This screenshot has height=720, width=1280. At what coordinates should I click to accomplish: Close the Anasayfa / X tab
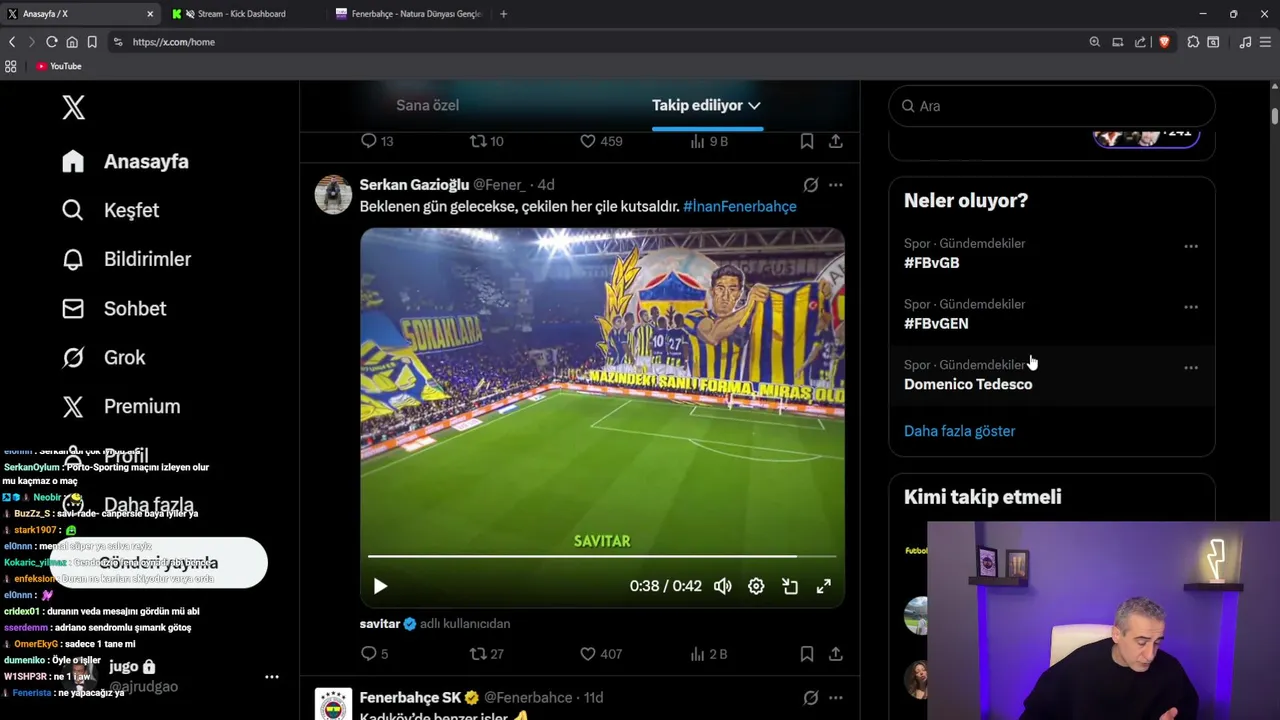(x=150, y=14)
